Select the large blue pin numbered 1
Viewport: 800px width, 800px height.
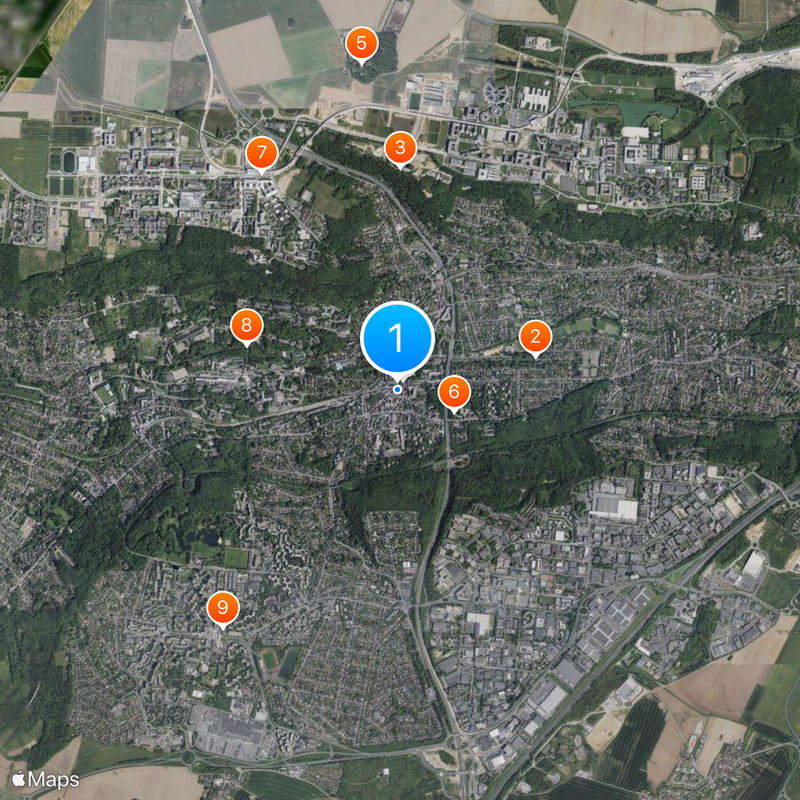(x=397, y=339)
